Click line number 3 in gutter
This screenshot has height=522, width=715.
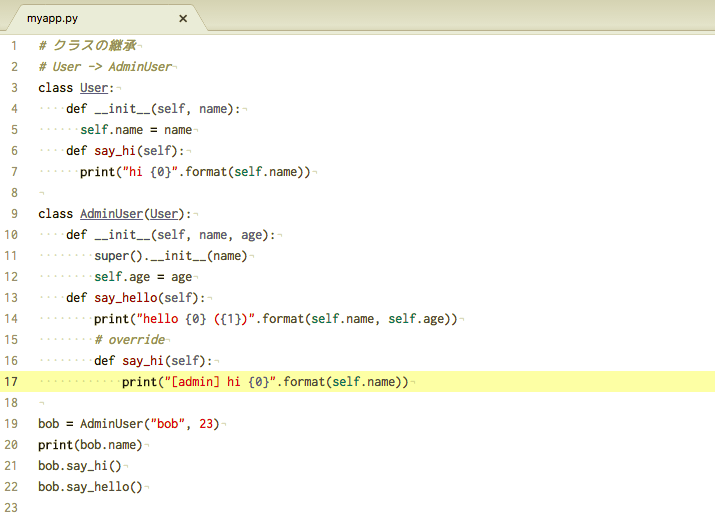click(14, 87)
